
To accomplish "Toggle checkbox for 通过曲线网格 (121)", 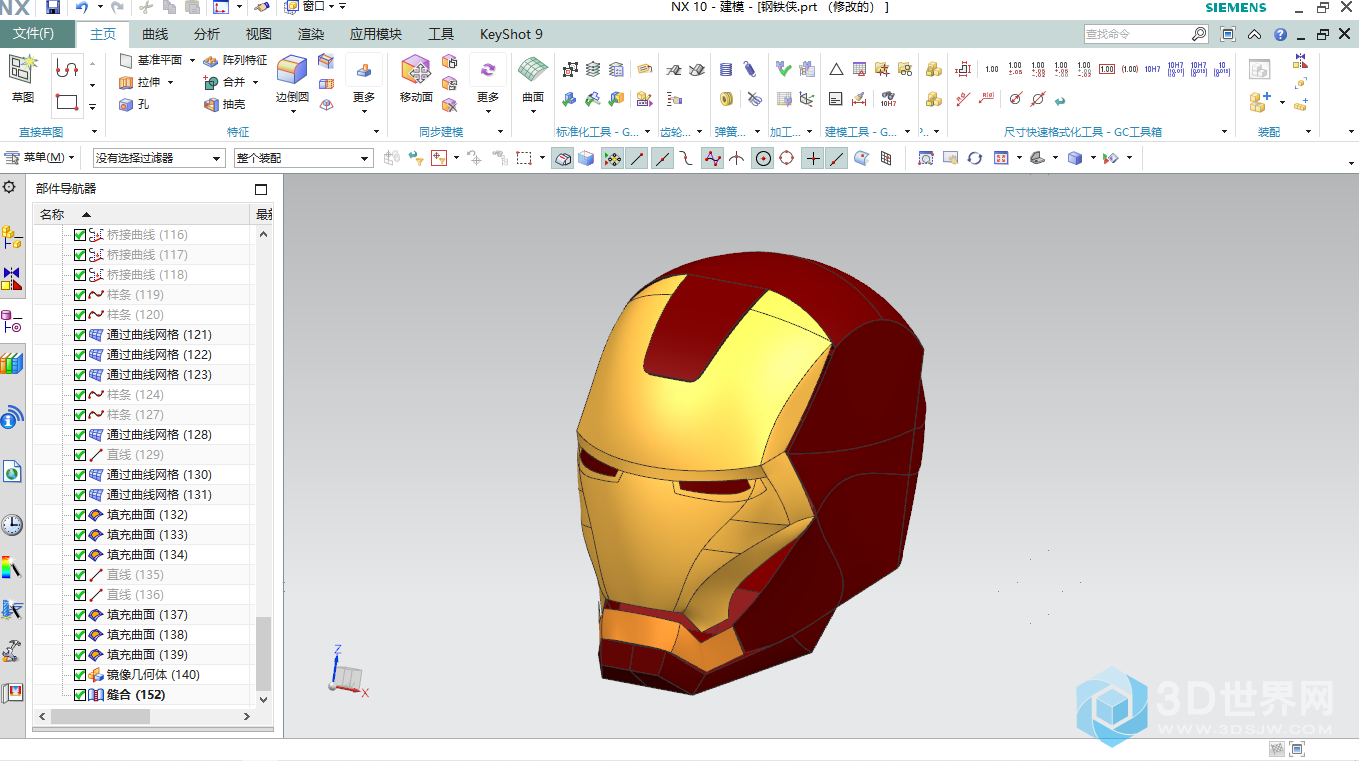I will pyautogui.click(x=80, y=335).
